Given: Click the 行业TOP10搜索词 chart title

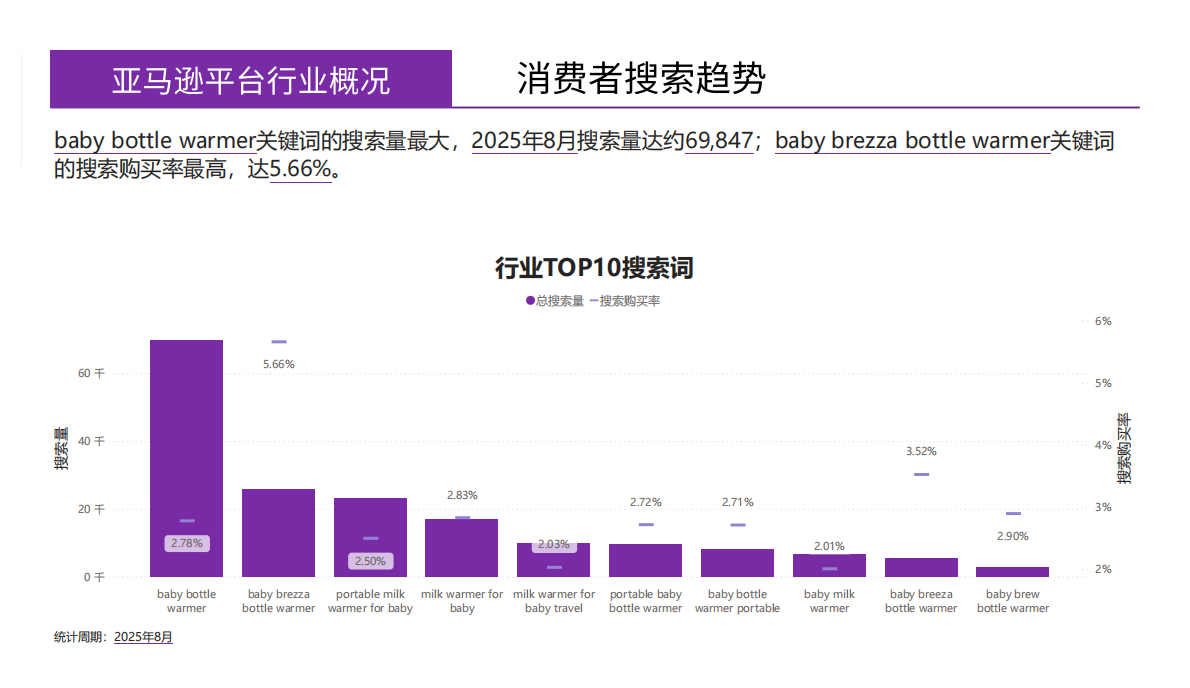Looking at the screenshot, I should [595, 268].
